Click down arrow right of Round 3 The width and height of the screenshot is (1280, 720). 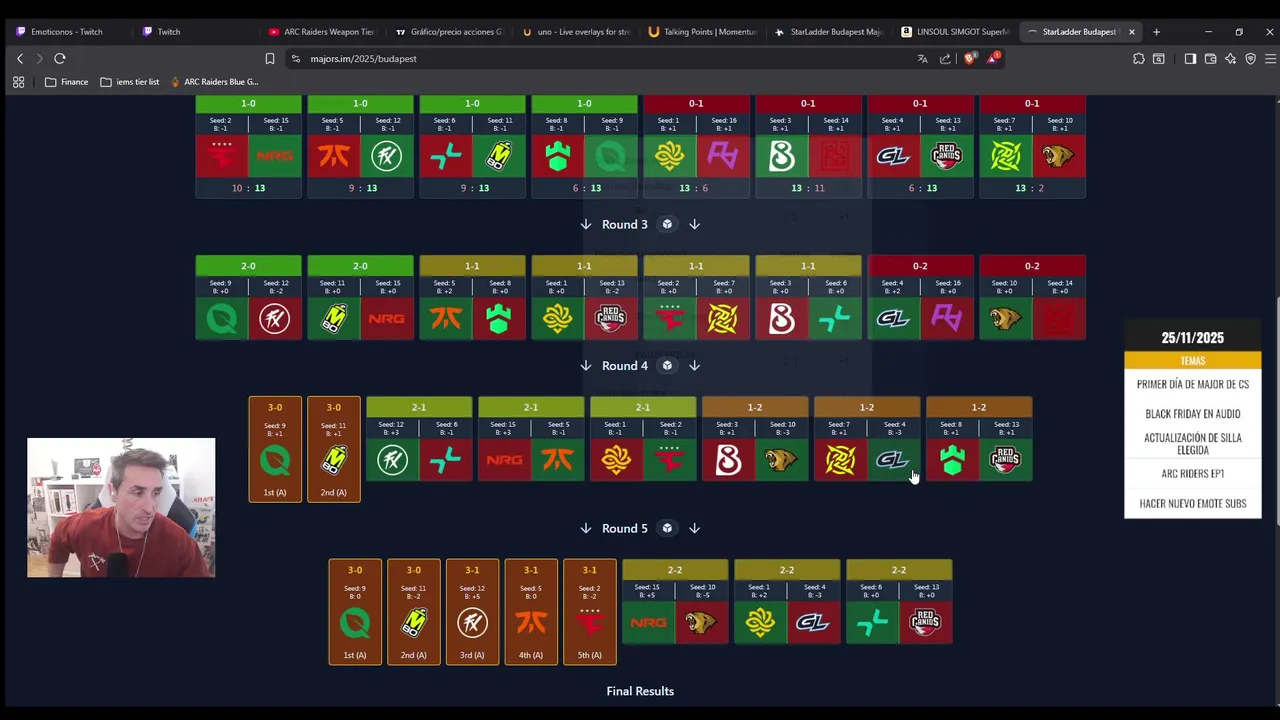tap(694, 225)
